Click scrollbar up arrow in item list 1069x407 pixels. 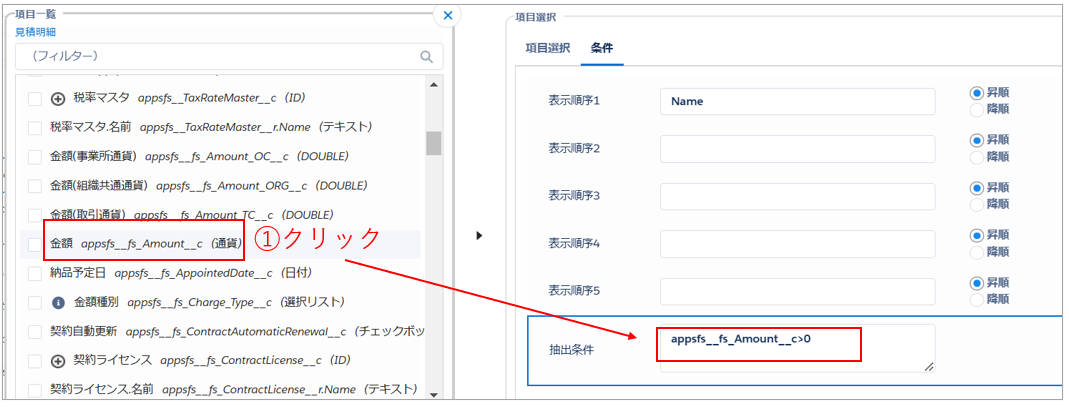point(434,84)
